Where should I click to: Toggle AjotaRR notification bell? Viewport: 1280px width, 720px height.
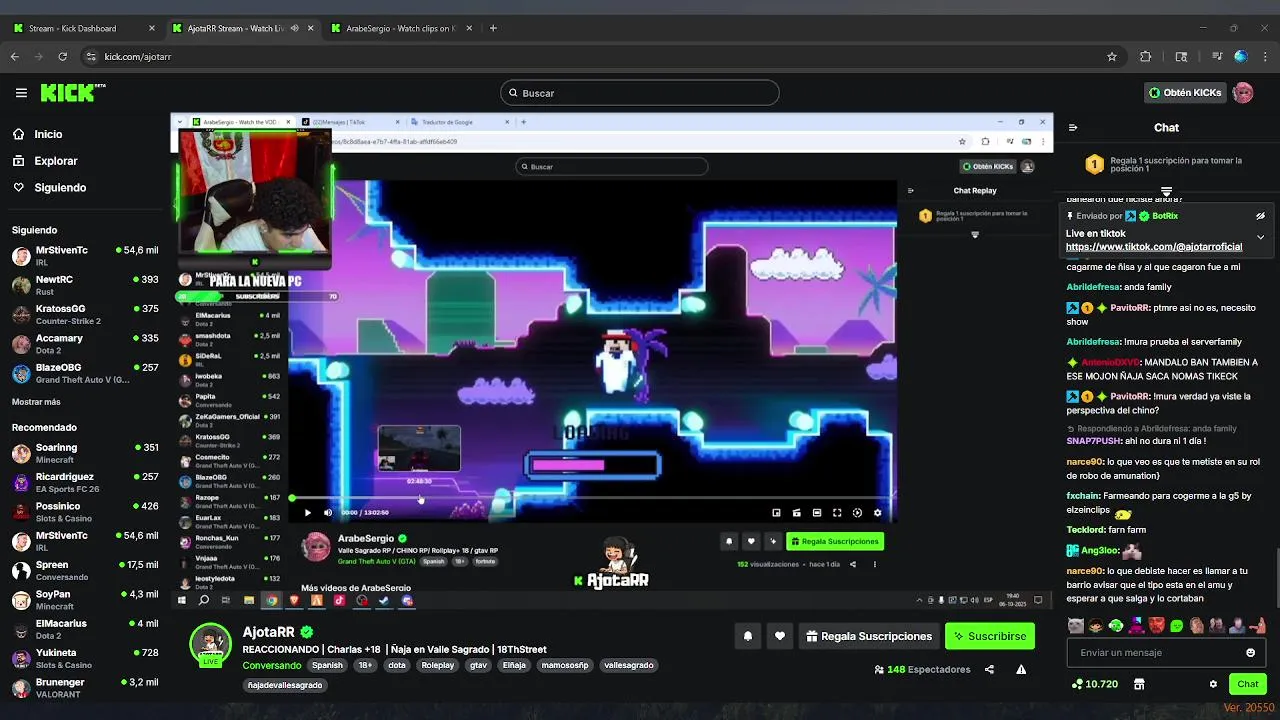[x=747, y=636]
